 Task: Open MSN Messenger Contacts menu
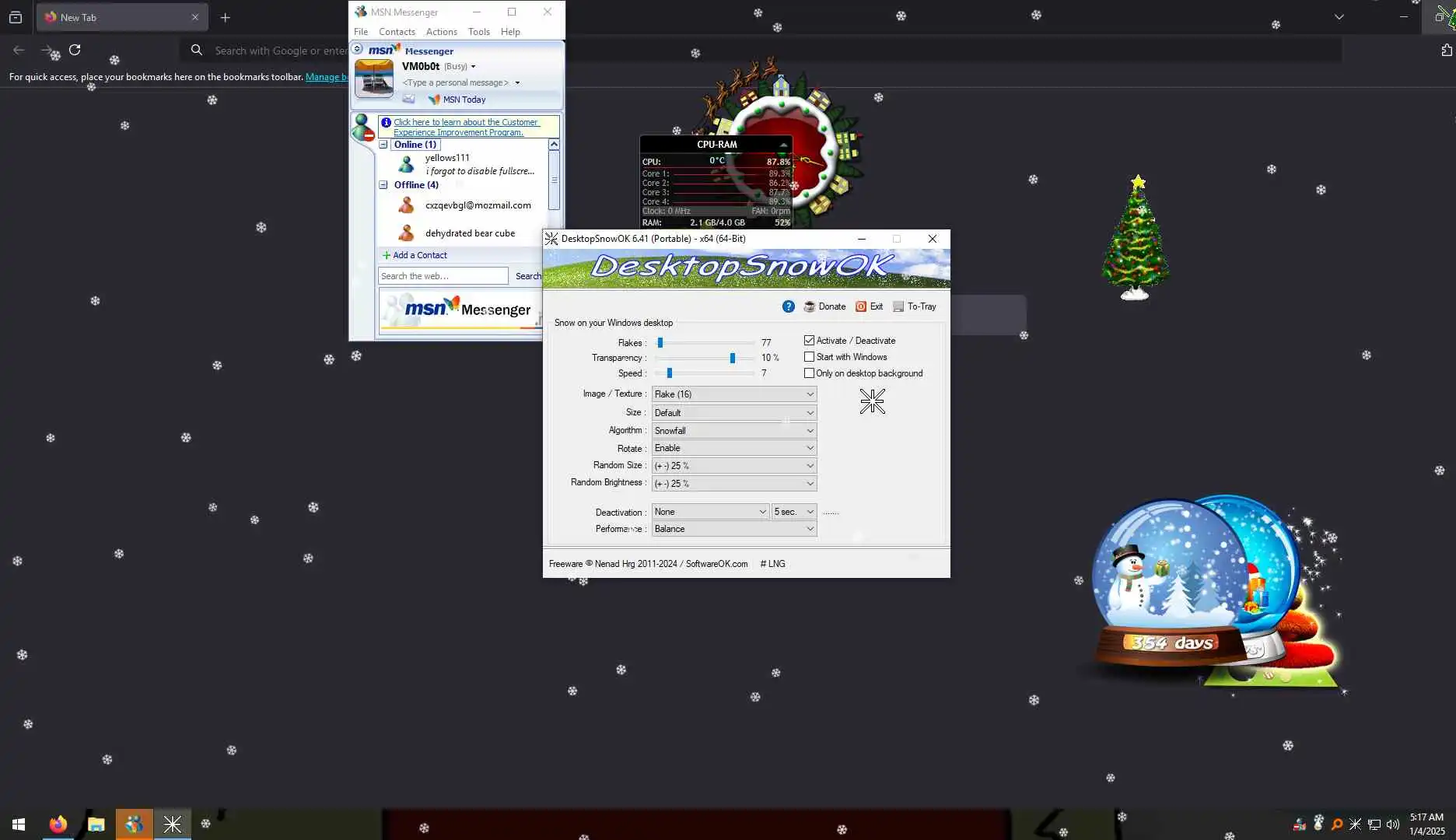pos(397,32)
